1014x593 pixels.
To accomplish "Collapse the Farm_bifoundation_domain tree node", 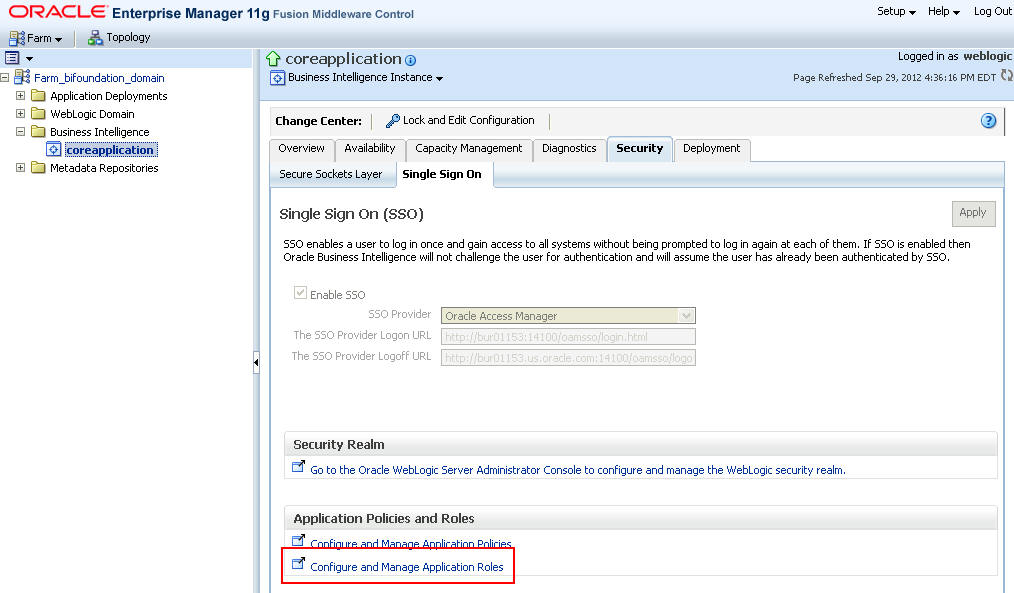I will point(5,78).
